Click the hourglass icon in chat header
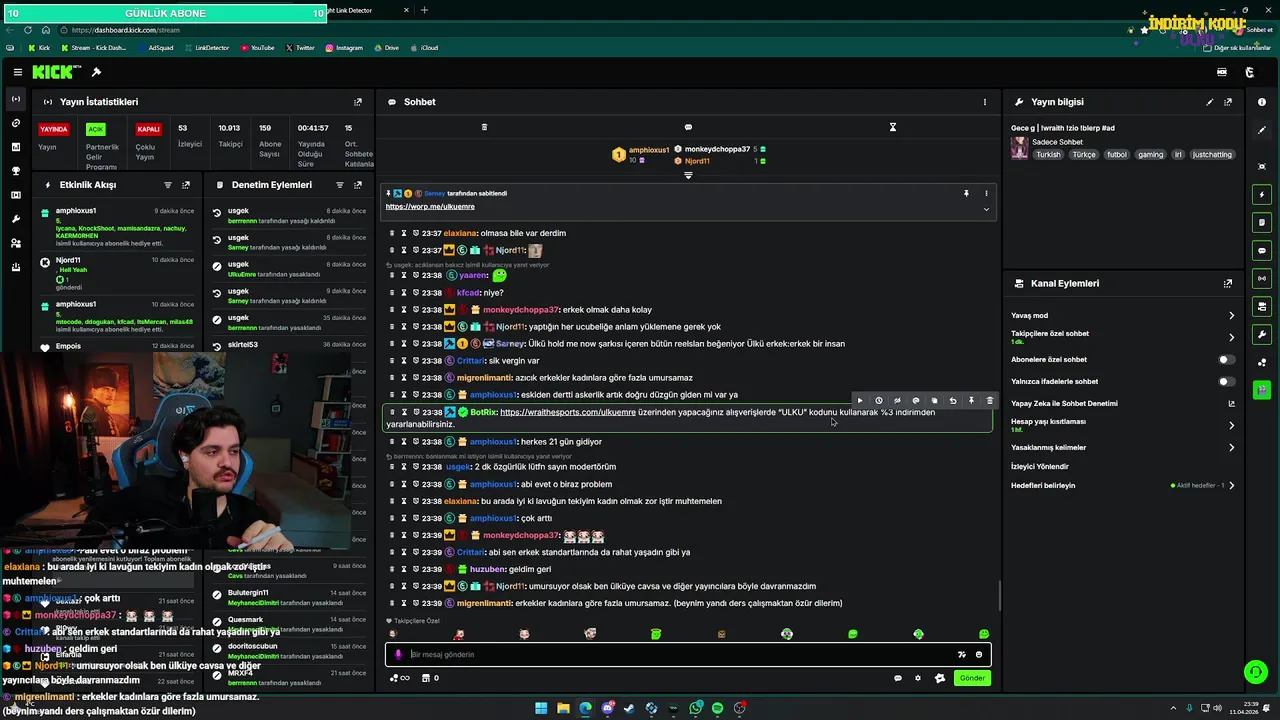The image size is (1280, 720). point(893,127)
